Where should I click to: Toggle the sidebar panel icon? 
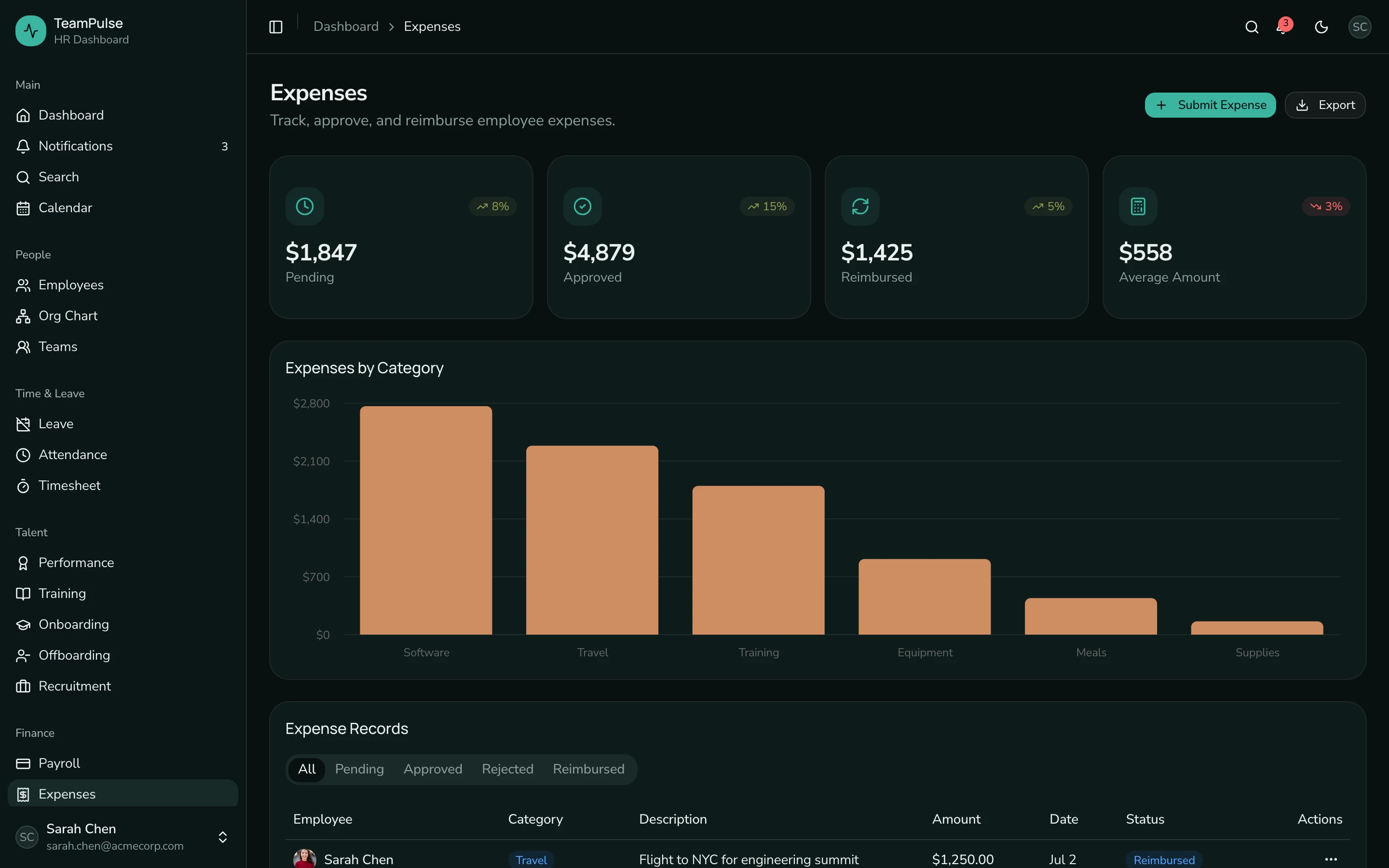click(x=275, y=27)
